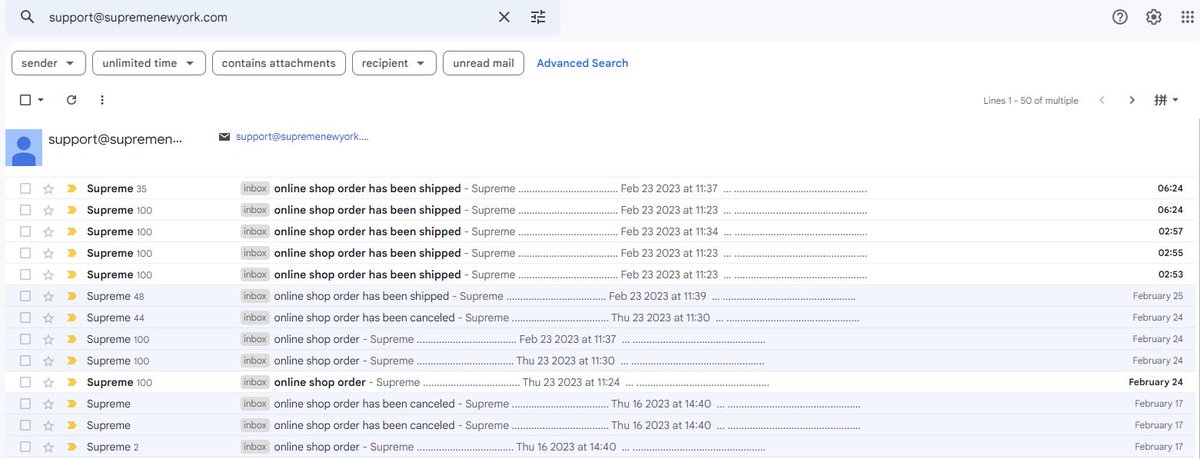
Task: Open the Settings gear icon
Action: point(1154,17)
